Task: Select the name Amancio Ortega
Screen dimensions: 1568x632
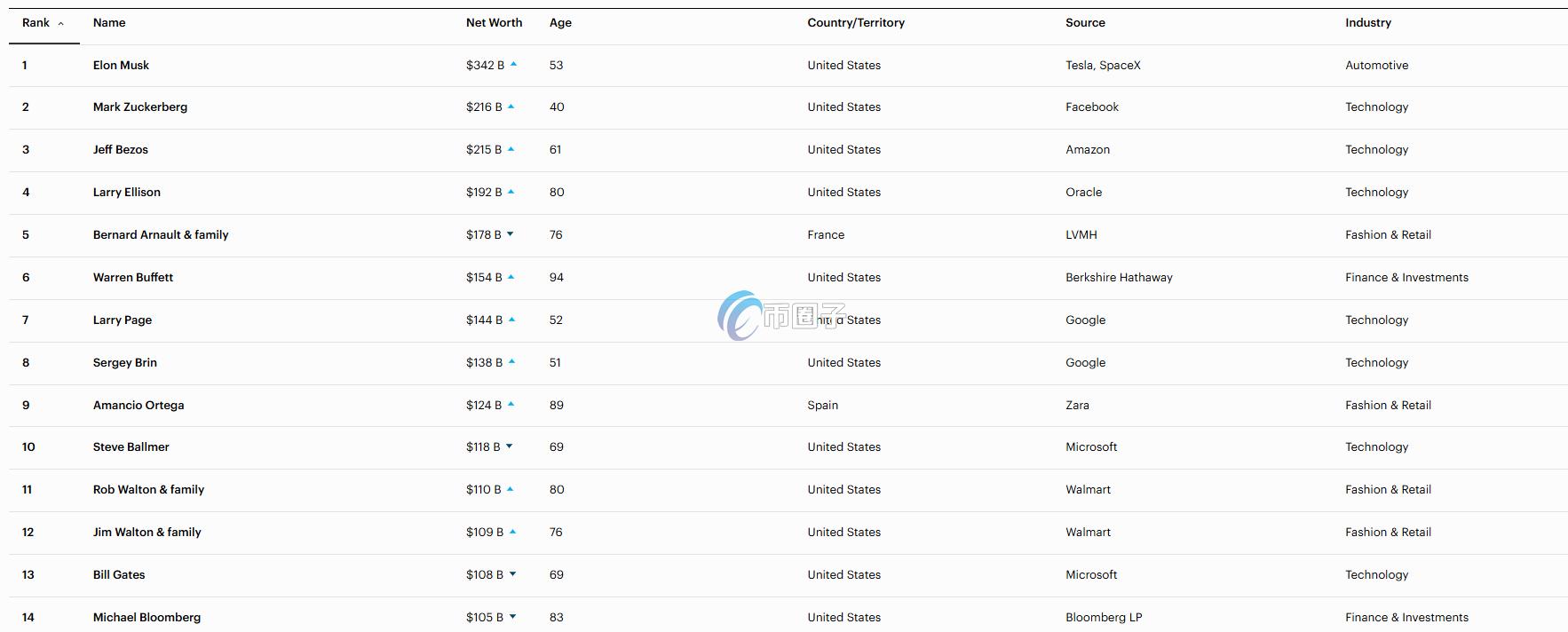Action: click(139, 406)
